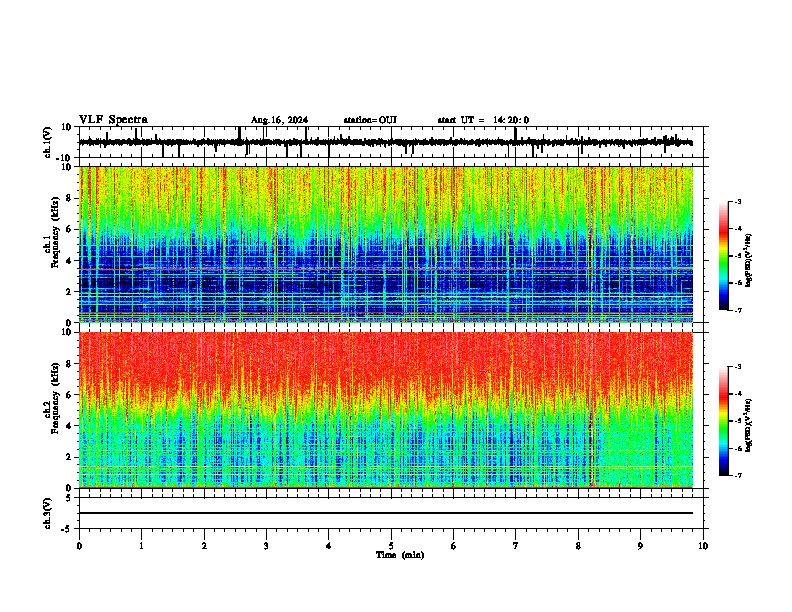Select the date text "Aug.16, 2024"

click(279, 120)
